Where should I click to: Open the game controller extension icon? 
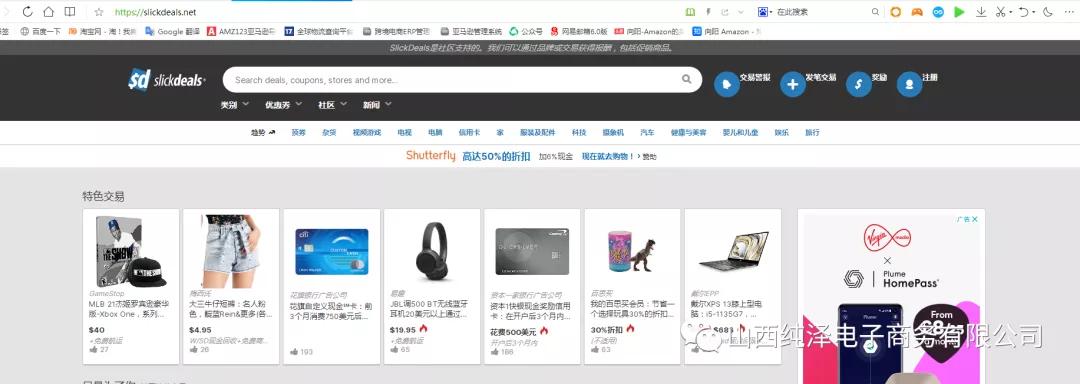click(x=917, y=12)
